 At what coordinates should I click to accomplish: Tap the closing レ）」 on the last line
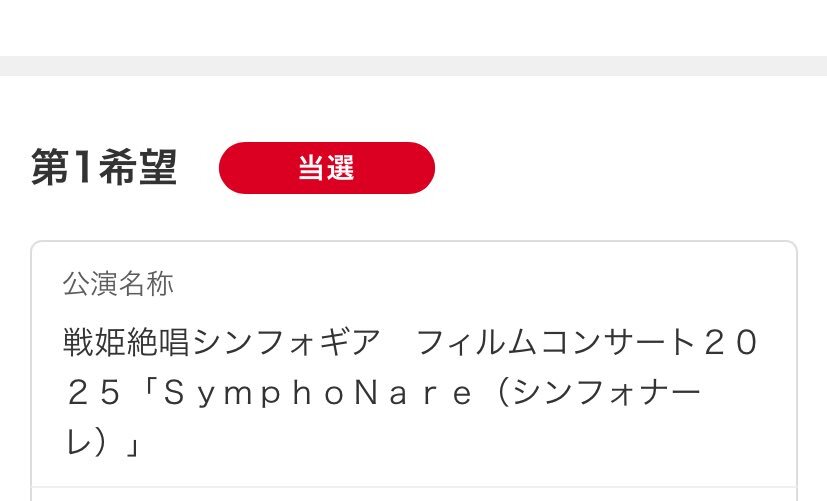pyautogui.click(x=102, y=442)
